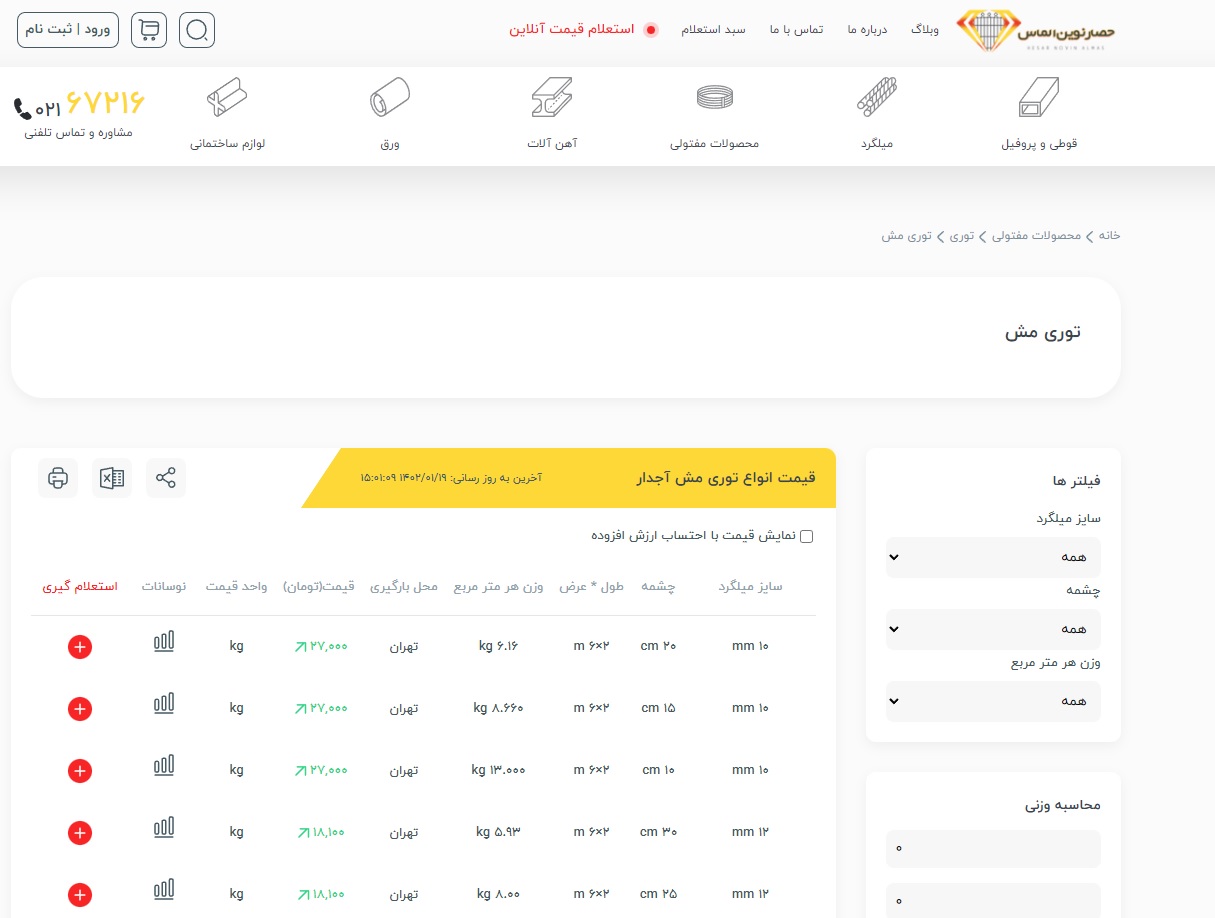Export table with the Excel icon
This screenshot has width=1215, height=918.
tap(112, 478)
